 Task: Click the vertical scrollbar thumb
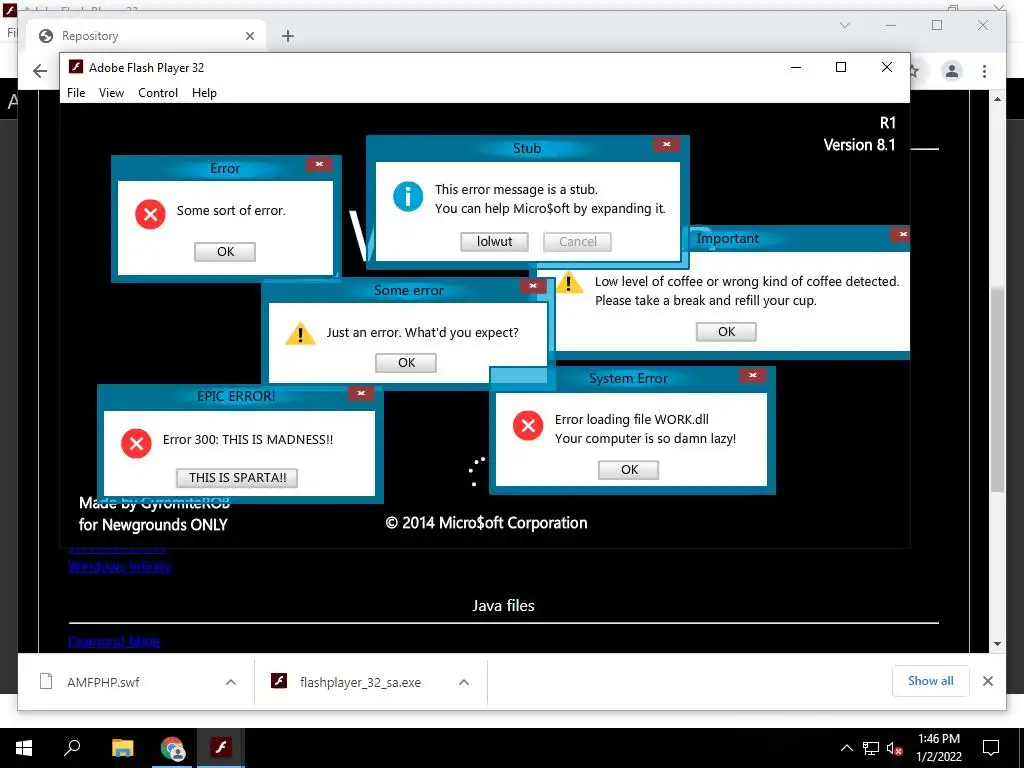(x=997, y=390)
